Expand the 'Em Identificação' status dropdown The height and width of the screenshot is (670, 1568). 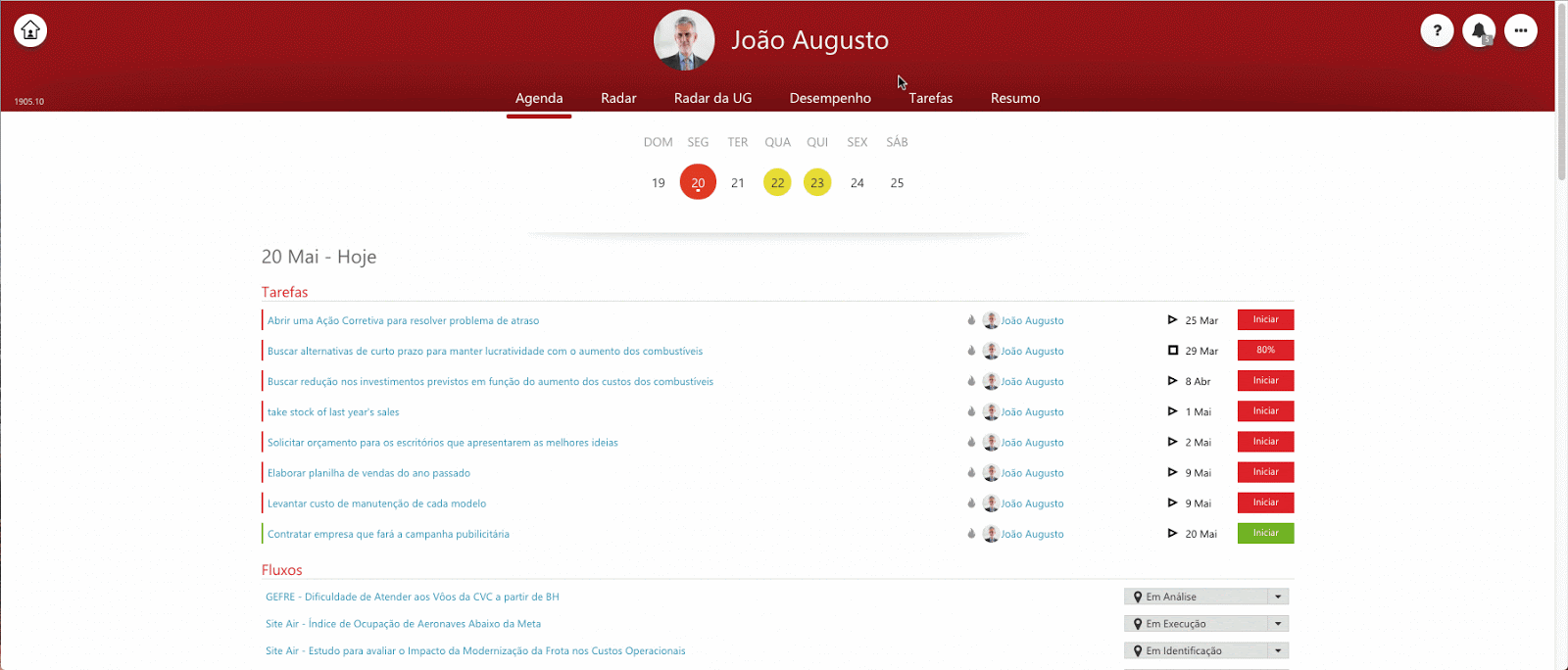coord(1278,650)
